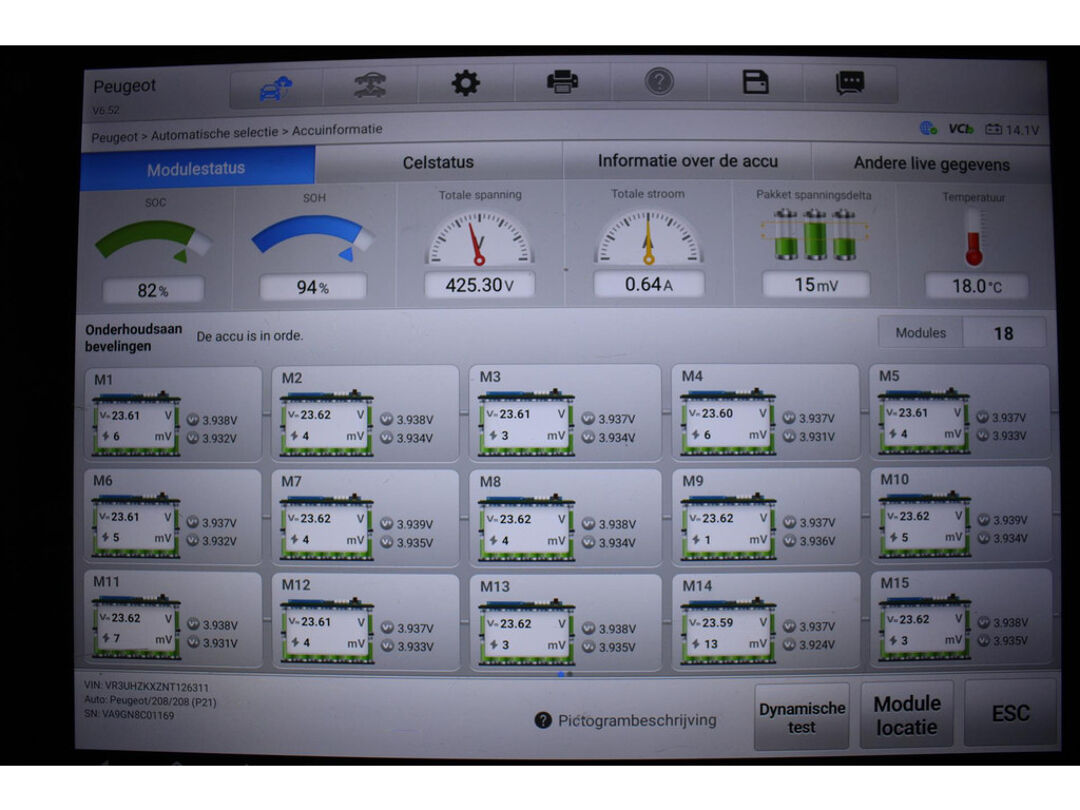Open the vehicle lift service icon
This screenshot has width=1080, height=810.
370,86
